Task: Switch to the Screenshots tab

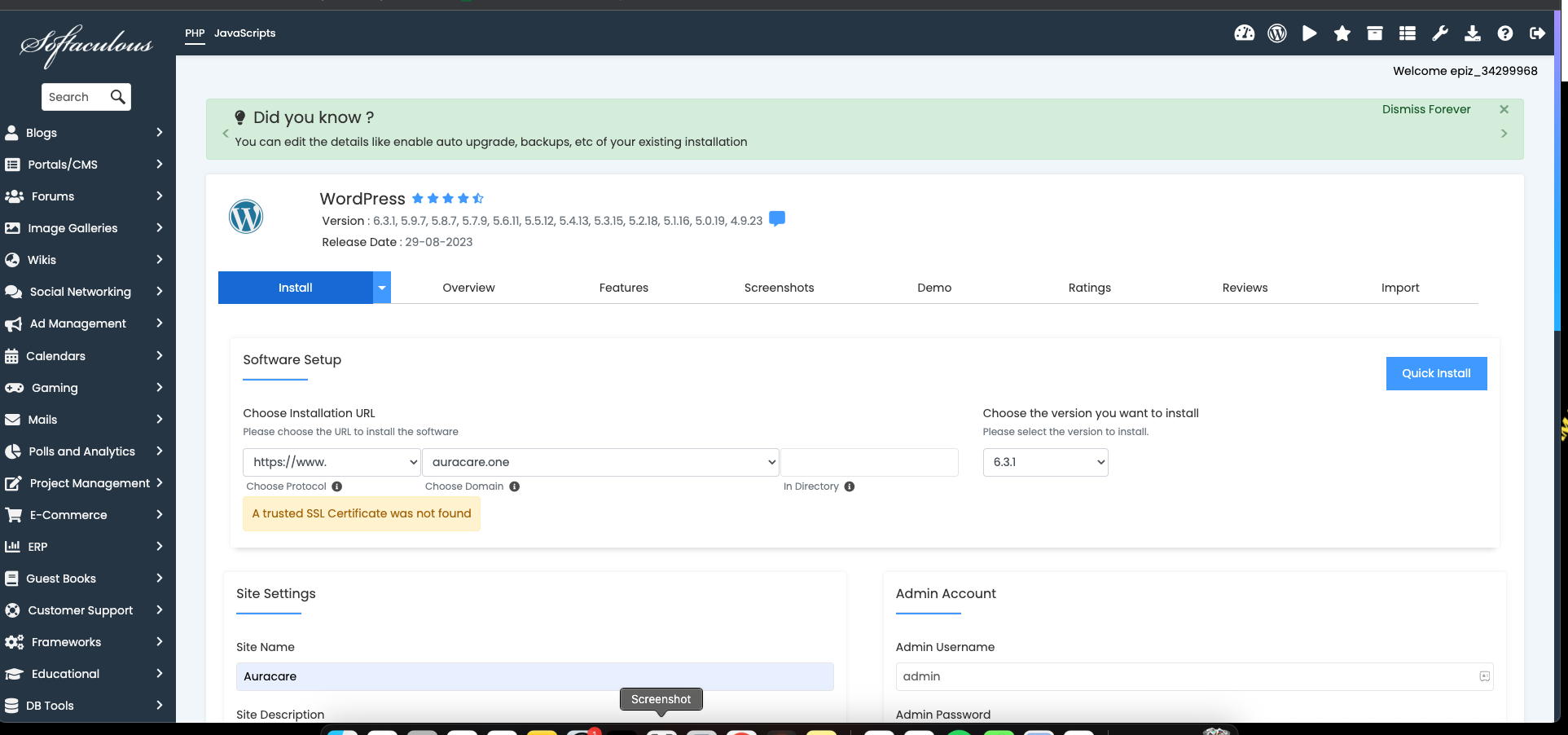Action: click(779, 288)
